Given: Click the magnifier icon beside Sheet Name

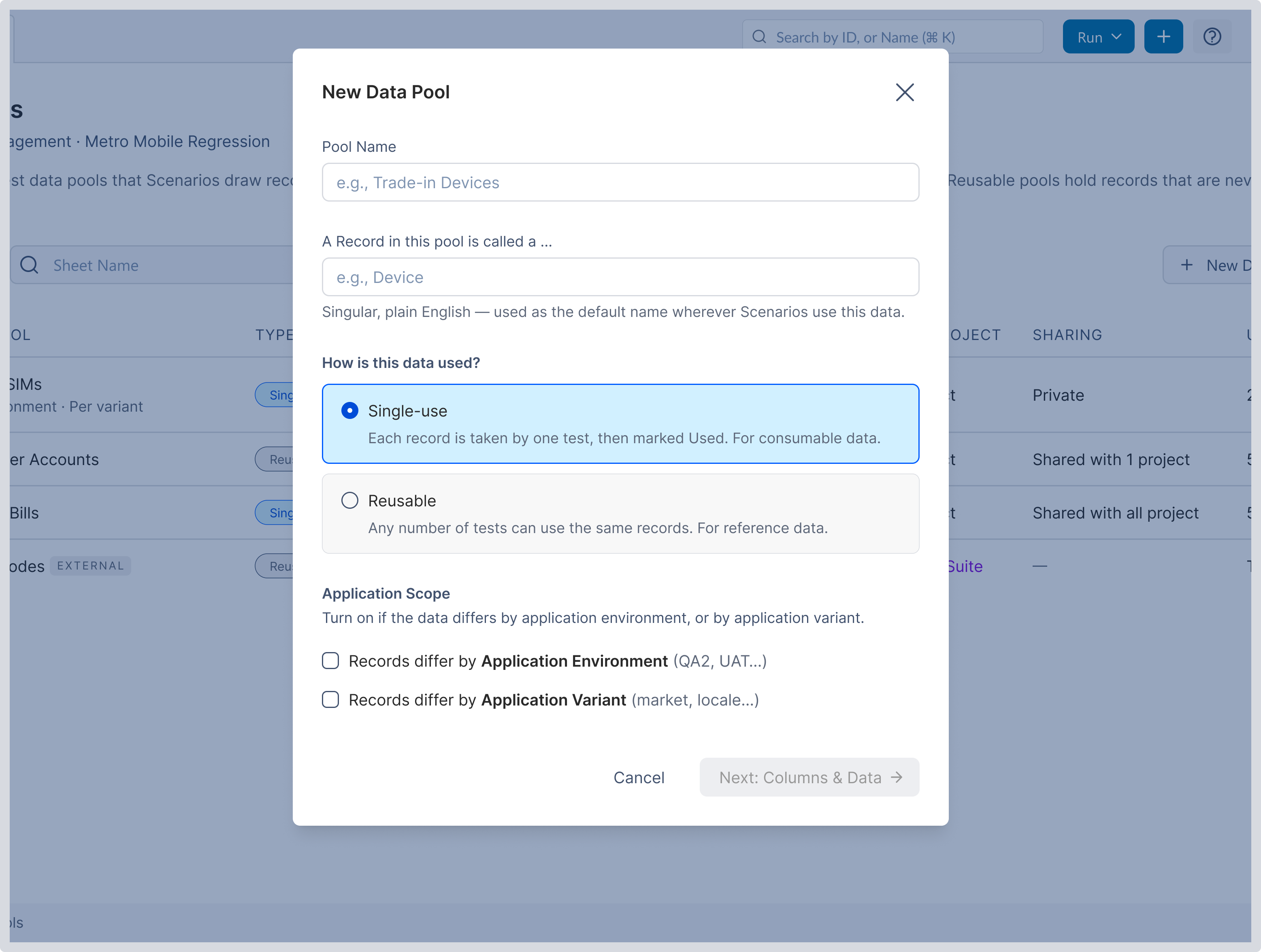Looking at the screenshot, I should [x=29, y=265].
